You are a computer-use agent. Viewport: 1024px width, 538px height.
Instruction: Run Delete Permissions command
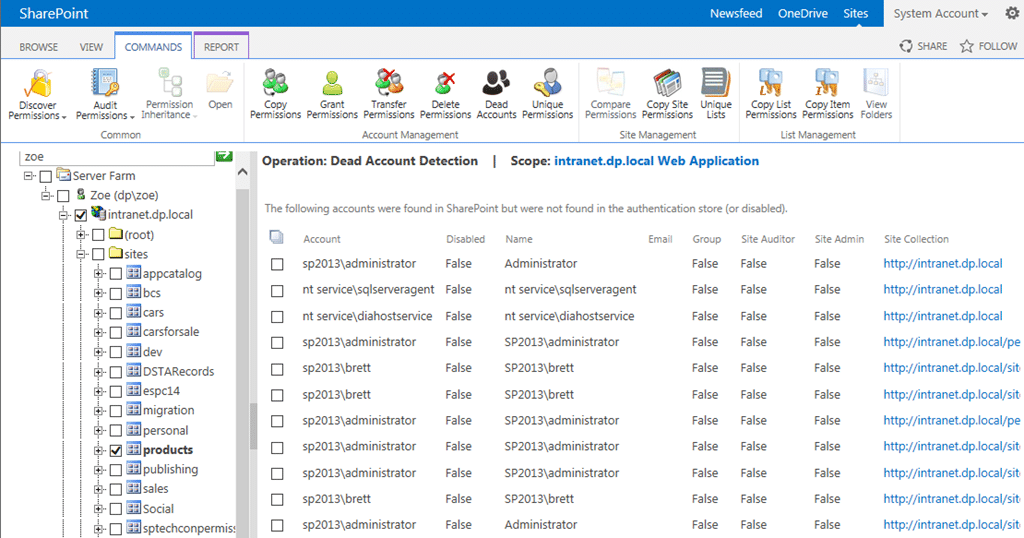445,95
